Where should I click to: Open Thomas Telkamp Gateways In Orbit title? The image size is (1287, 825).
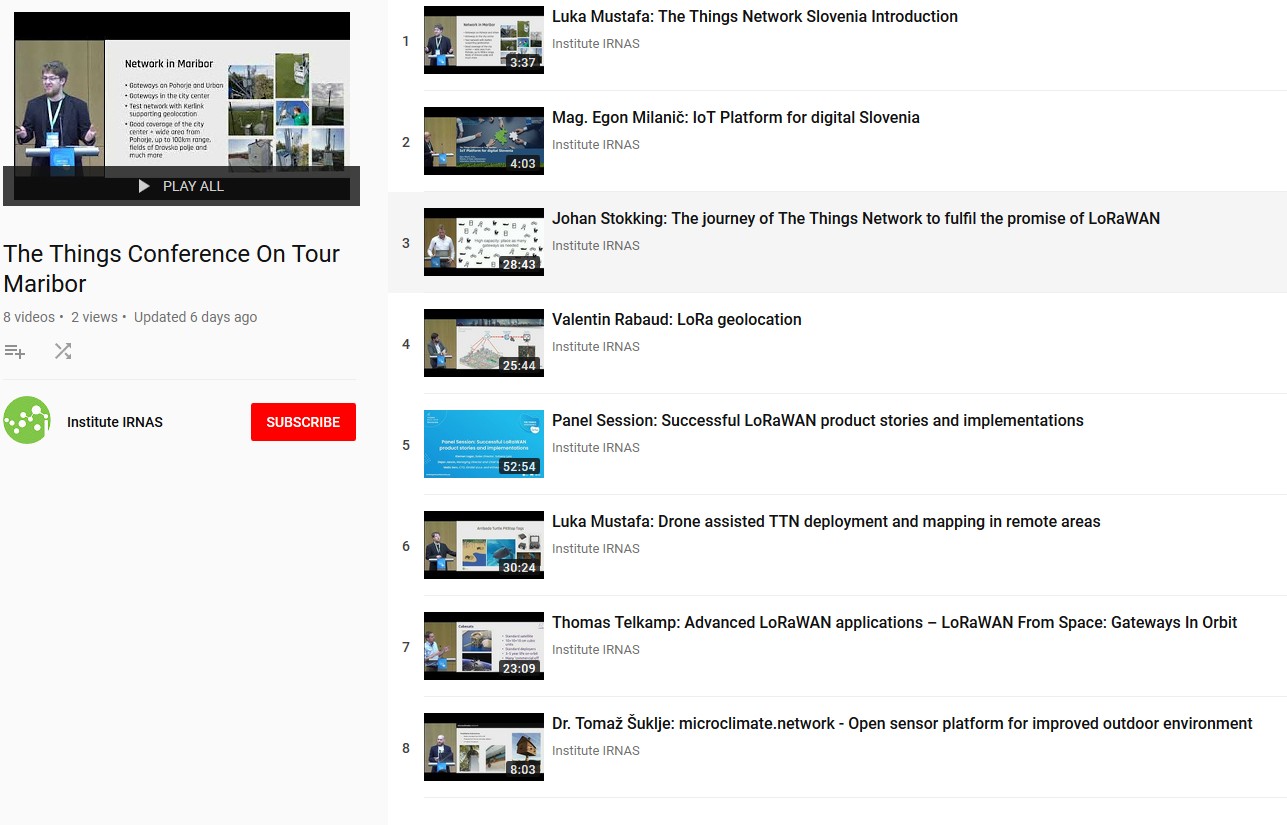click(895, 623)
